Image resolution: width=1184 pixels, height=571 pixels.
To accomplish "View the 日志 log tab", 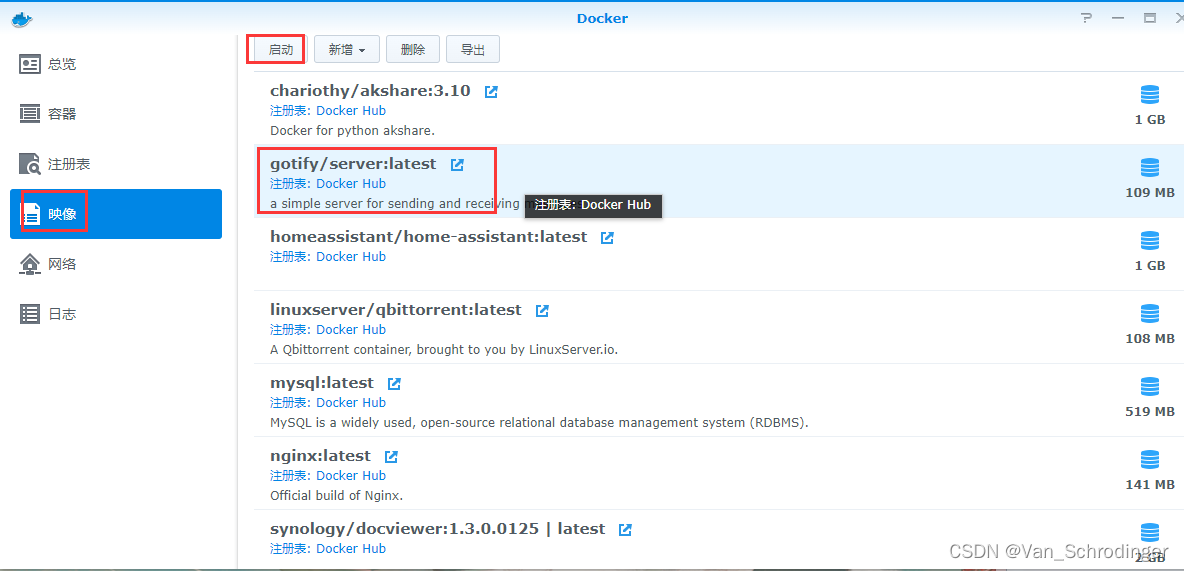I will 116,314.
